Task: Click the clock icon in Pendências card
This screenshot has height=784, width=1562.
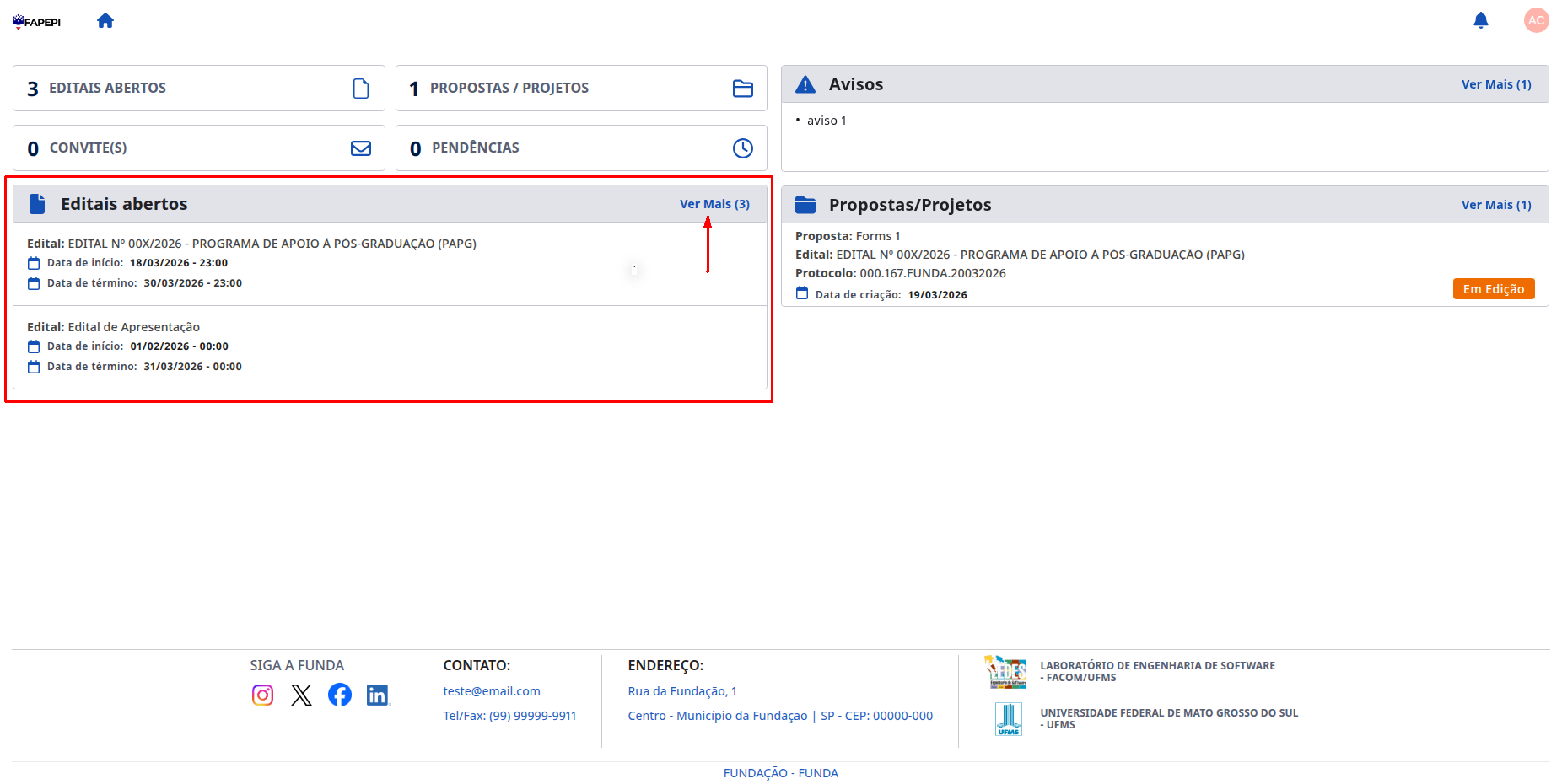Action: pyautogui.click(x=742, y=148)
